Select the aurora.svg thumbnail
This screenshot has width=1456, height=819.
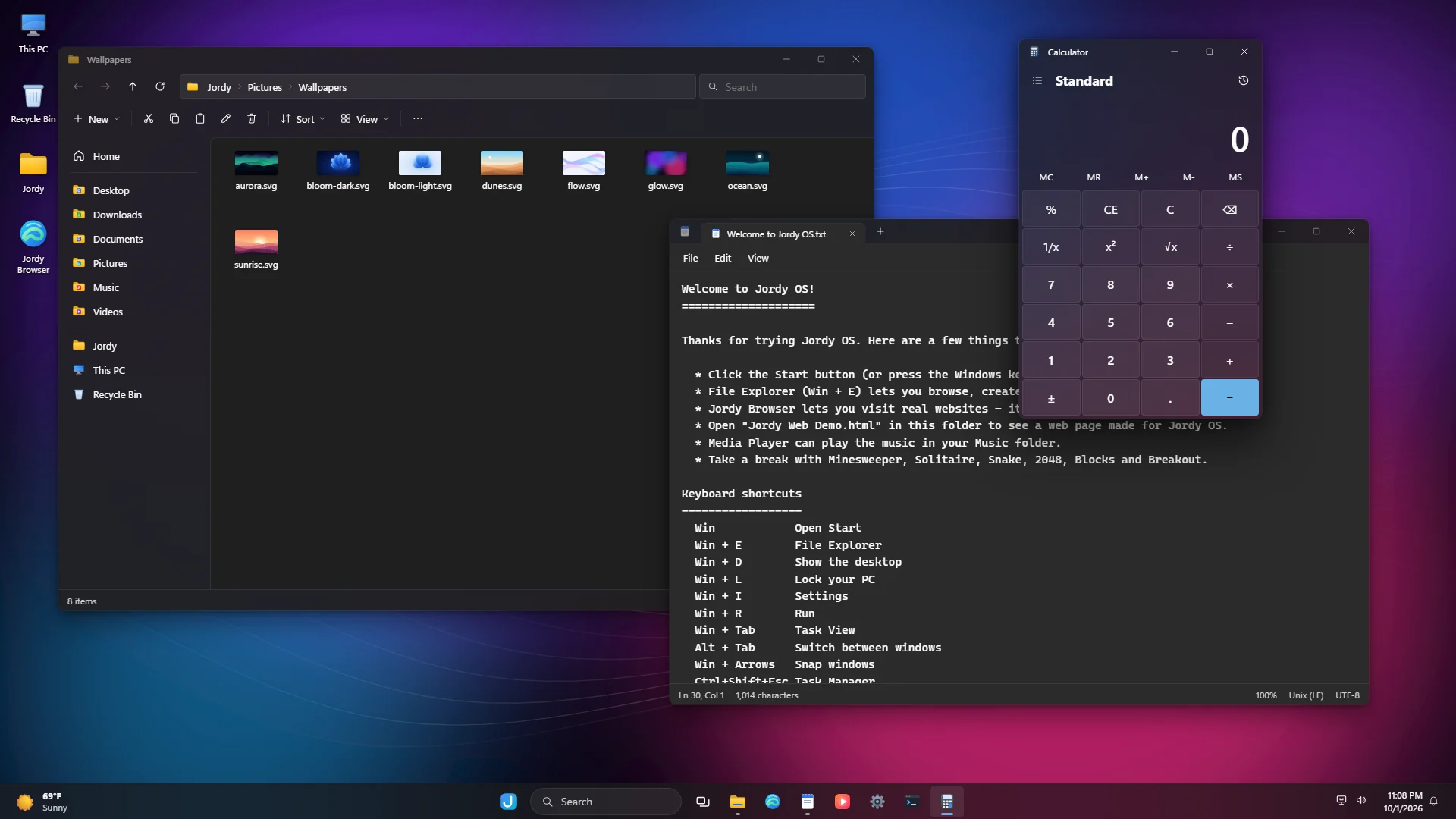tap(256, 163)
